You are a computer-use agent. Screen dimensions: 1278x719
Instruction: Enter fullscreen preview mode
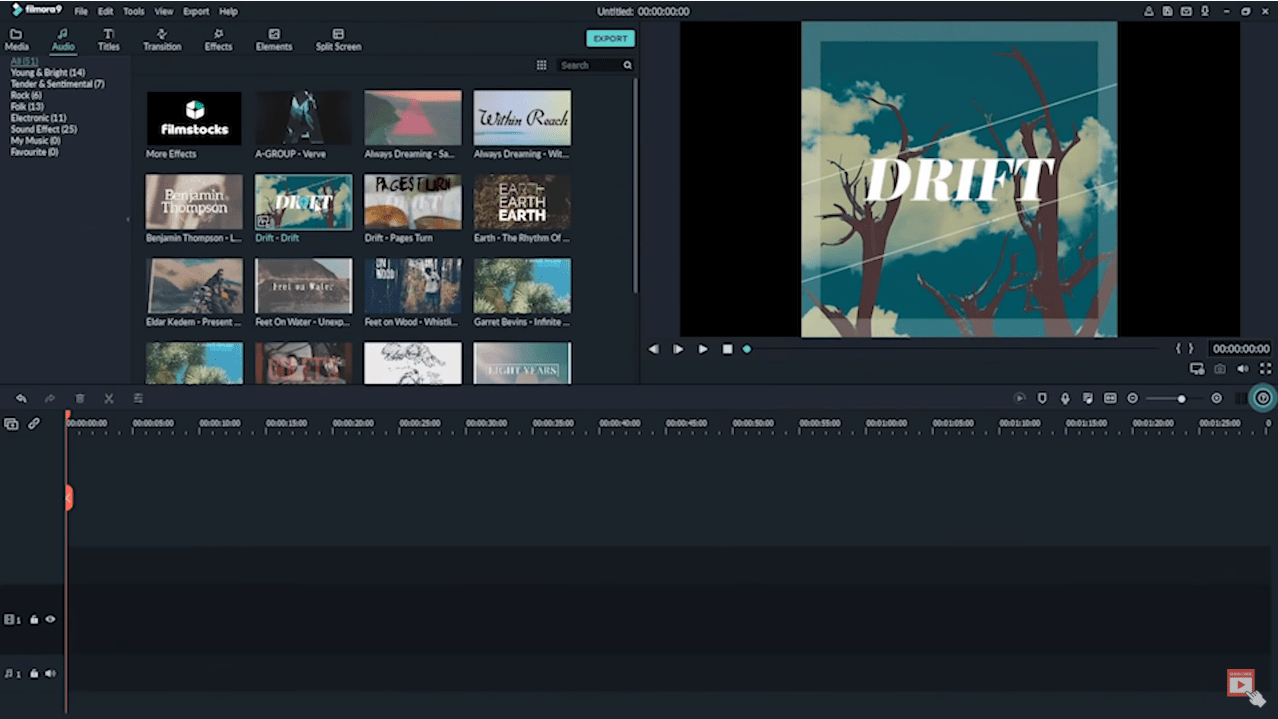(x=1263, y=368)
